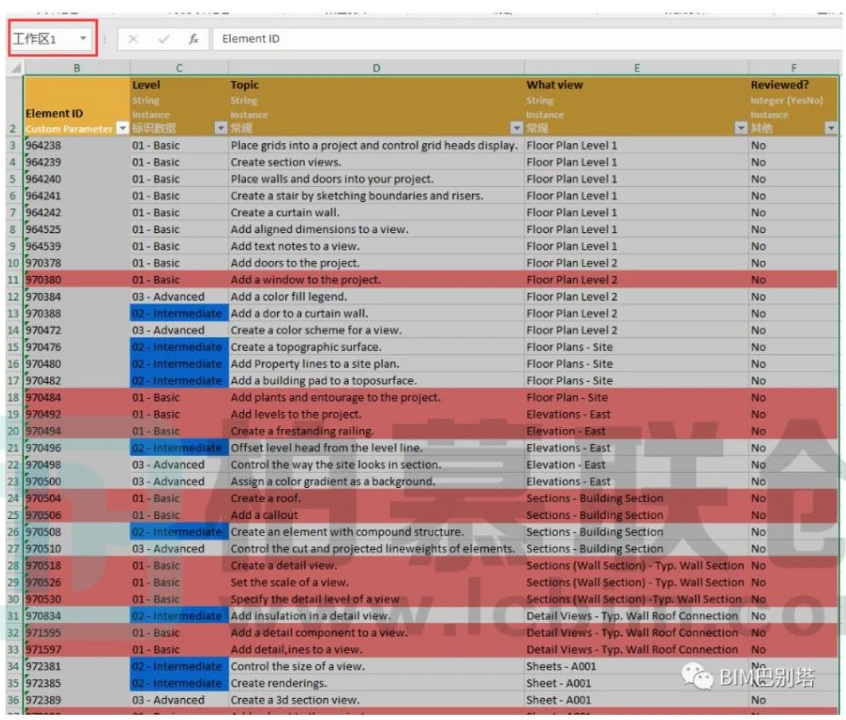This screenshot has width=846, height=720.
Task: Open the Name Box dropdown arrow
Action: (83, 38)
